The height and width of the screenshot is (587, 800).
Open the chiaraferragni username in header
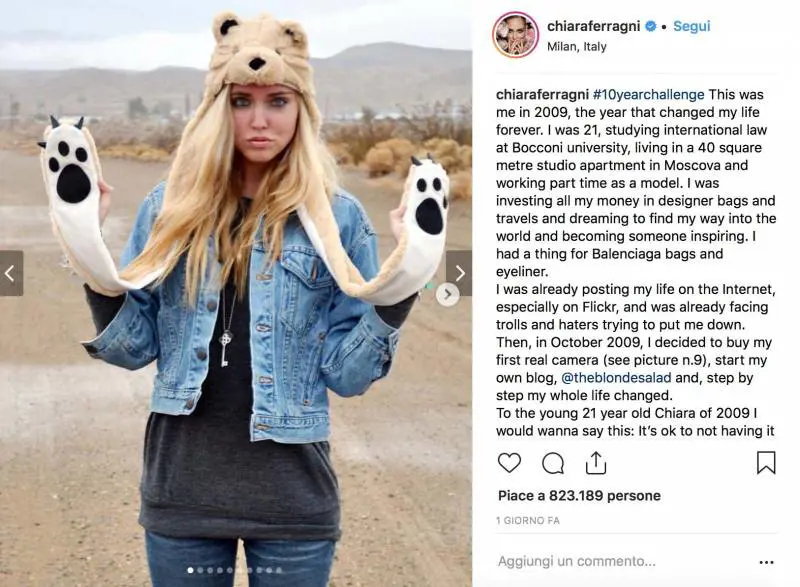coord(593,26)
